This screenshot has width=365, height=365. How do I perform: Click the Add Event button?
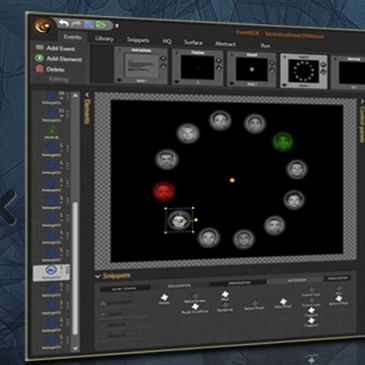(x=55, y=48)
